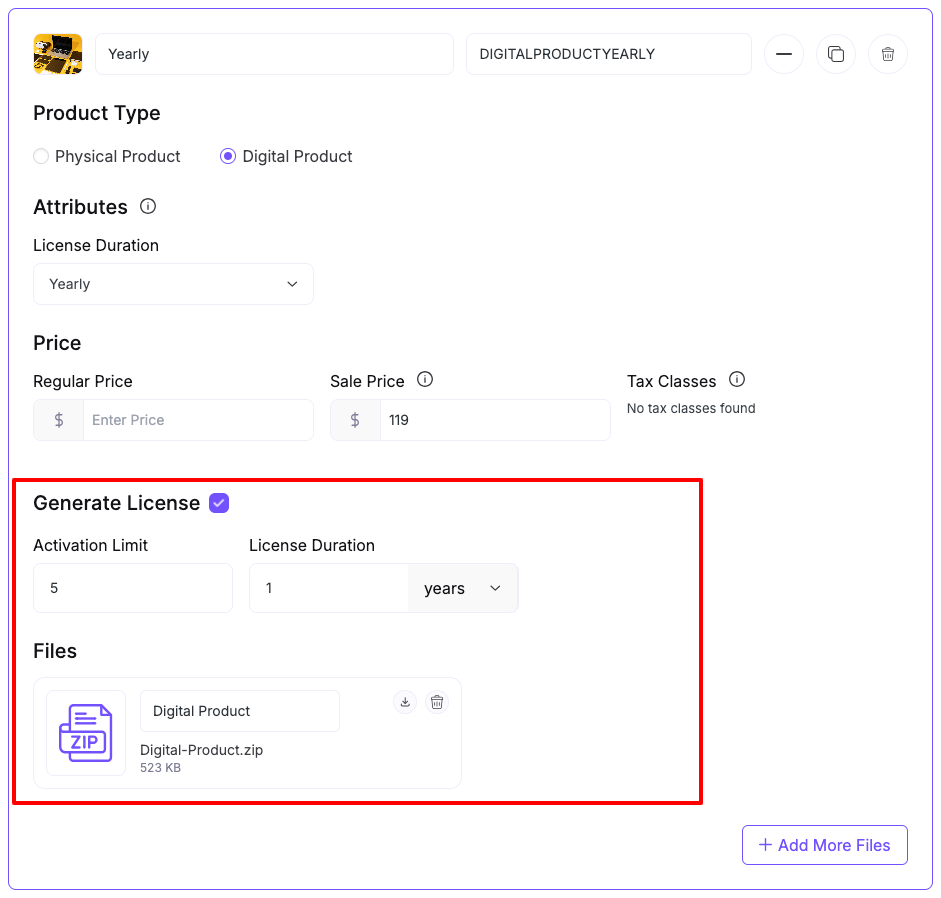This screenshot has width=941, height=898.
Task: Delete the Yearly variation via the top trash icon
Action: [888, 54]
